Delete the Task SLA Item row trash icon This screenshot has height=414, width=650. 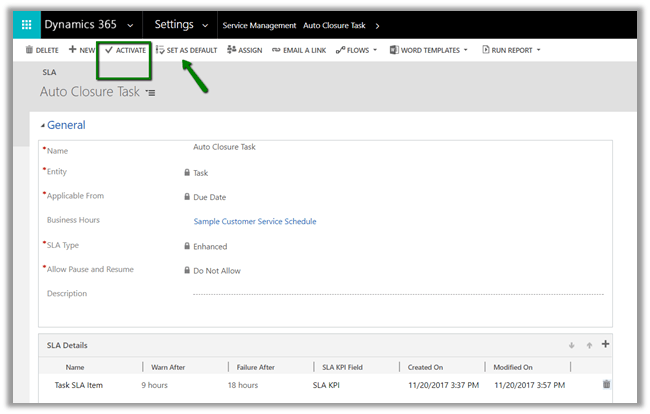pyautogui.click(x=606, y=384)
